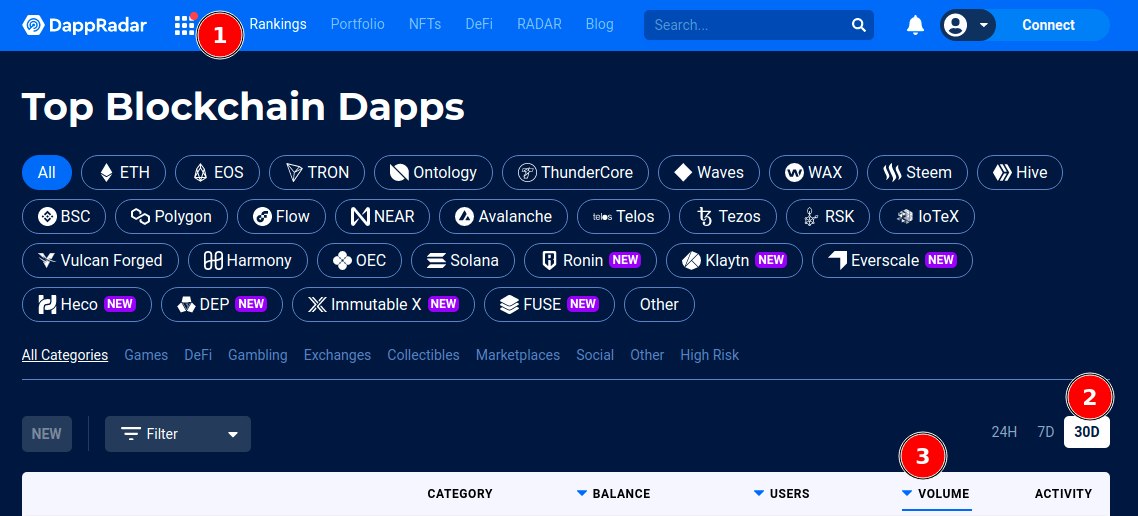Select the Avalanche blockchain filter

pos(503,216)
